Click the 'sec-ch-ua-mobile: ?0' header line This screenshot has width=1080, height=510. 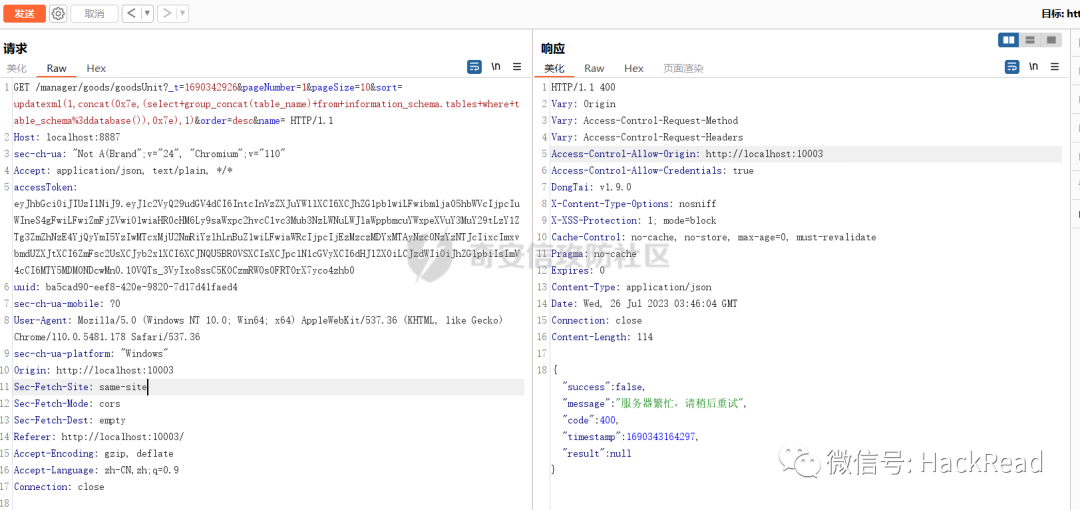pyautogui.click(x=67, y=303)
